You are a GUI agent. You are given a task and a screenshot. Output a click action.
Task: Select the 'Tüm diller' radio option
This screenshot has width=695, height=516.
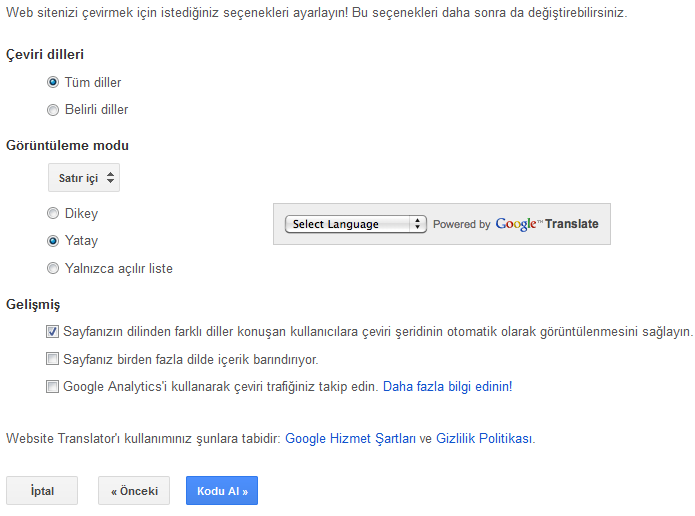pos(53,83)
